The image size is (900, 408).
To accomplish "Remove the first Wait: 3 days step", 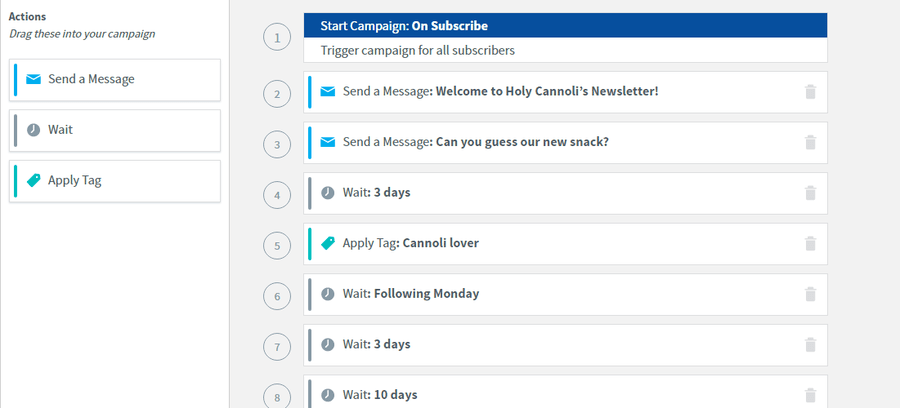I will (x=810, y=193).
